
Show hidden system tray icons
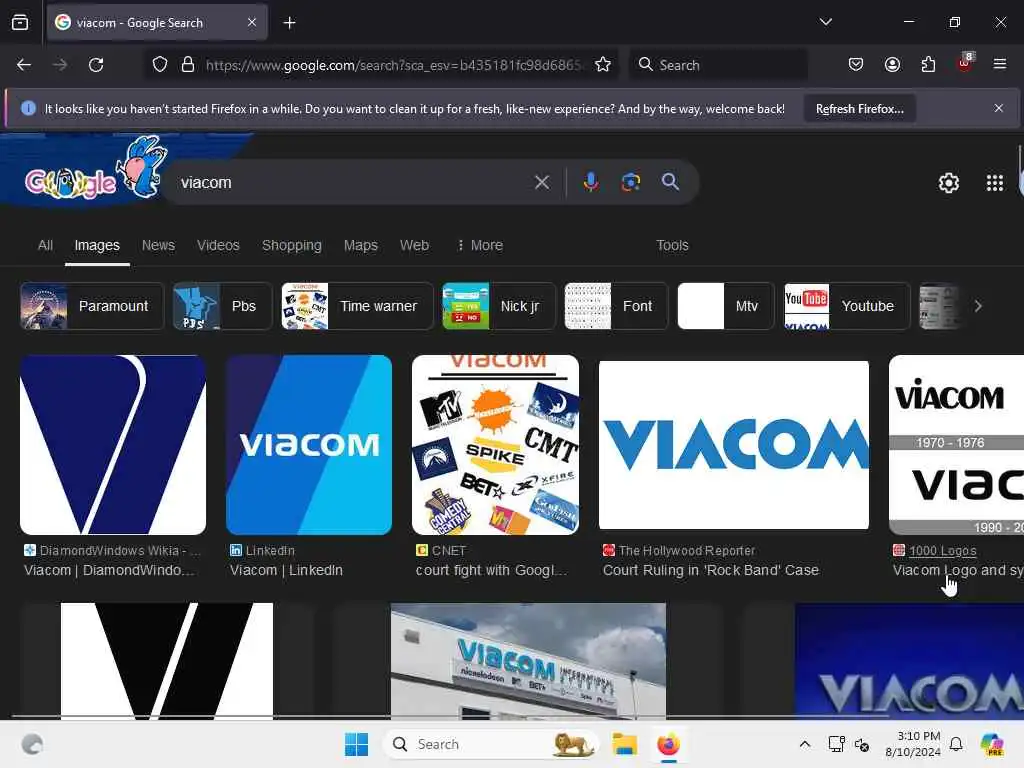coord(805,744)
